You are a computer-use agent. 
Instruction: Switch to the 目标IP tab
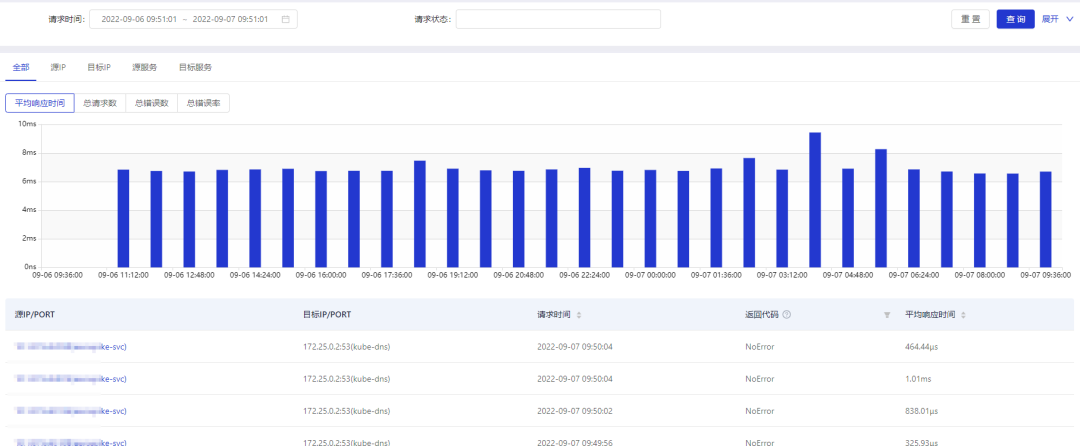(x=99, y=67)
